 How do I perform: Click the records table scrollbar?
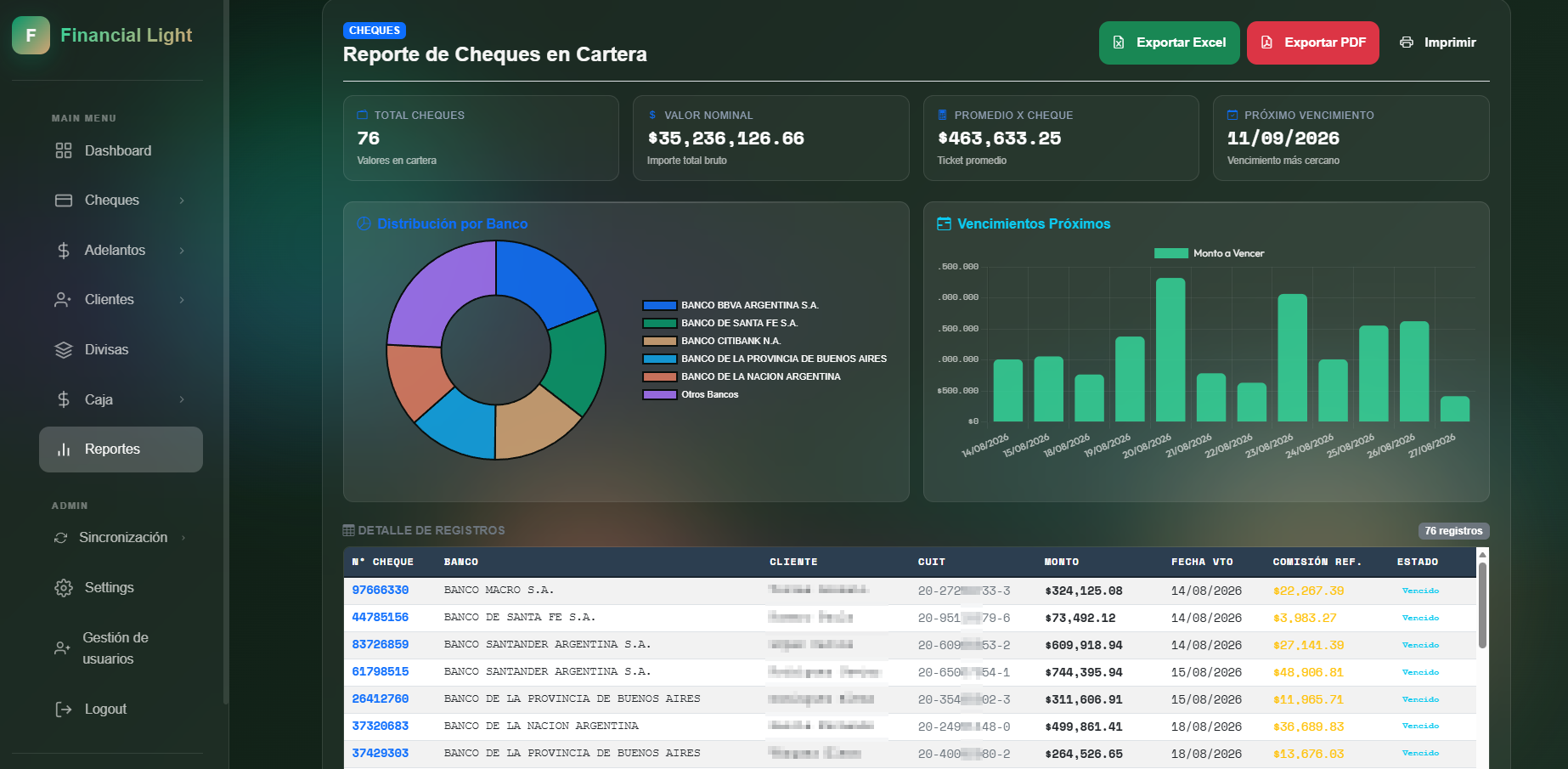pyautogui.click(x=1482, y=605)
